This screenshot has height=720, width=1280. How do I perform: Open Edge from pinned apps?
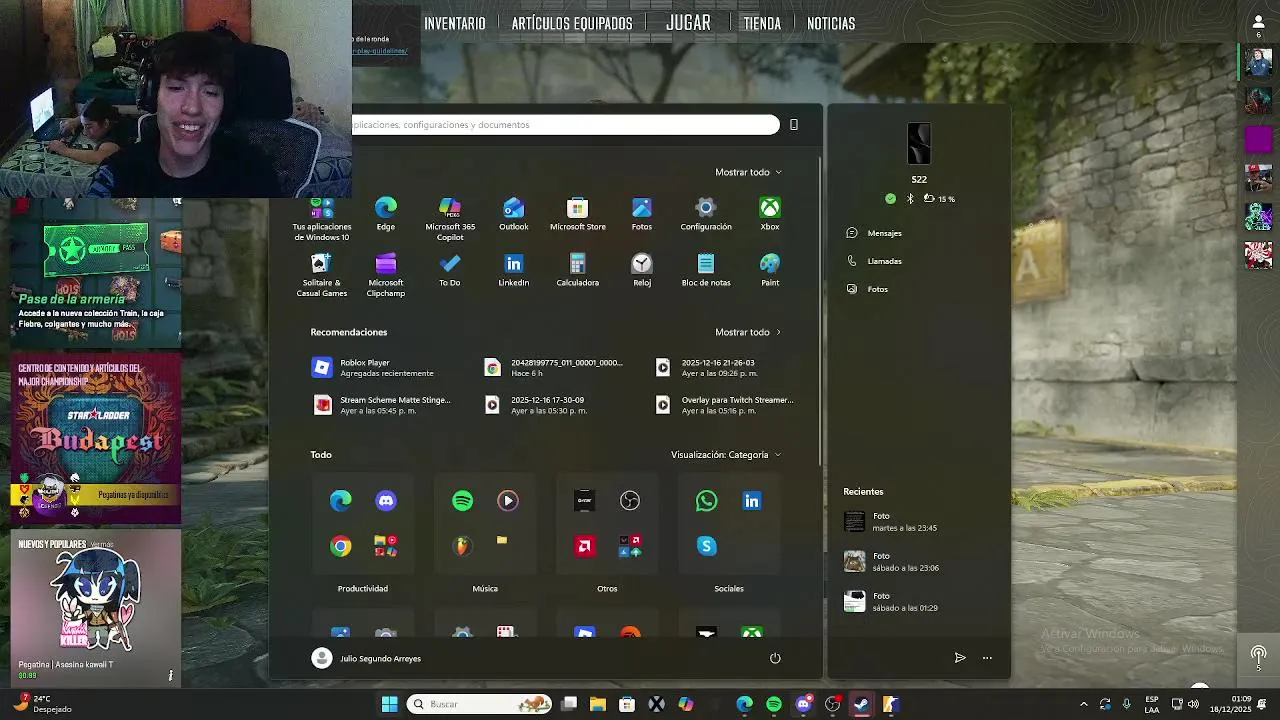(x=385, y=214)
